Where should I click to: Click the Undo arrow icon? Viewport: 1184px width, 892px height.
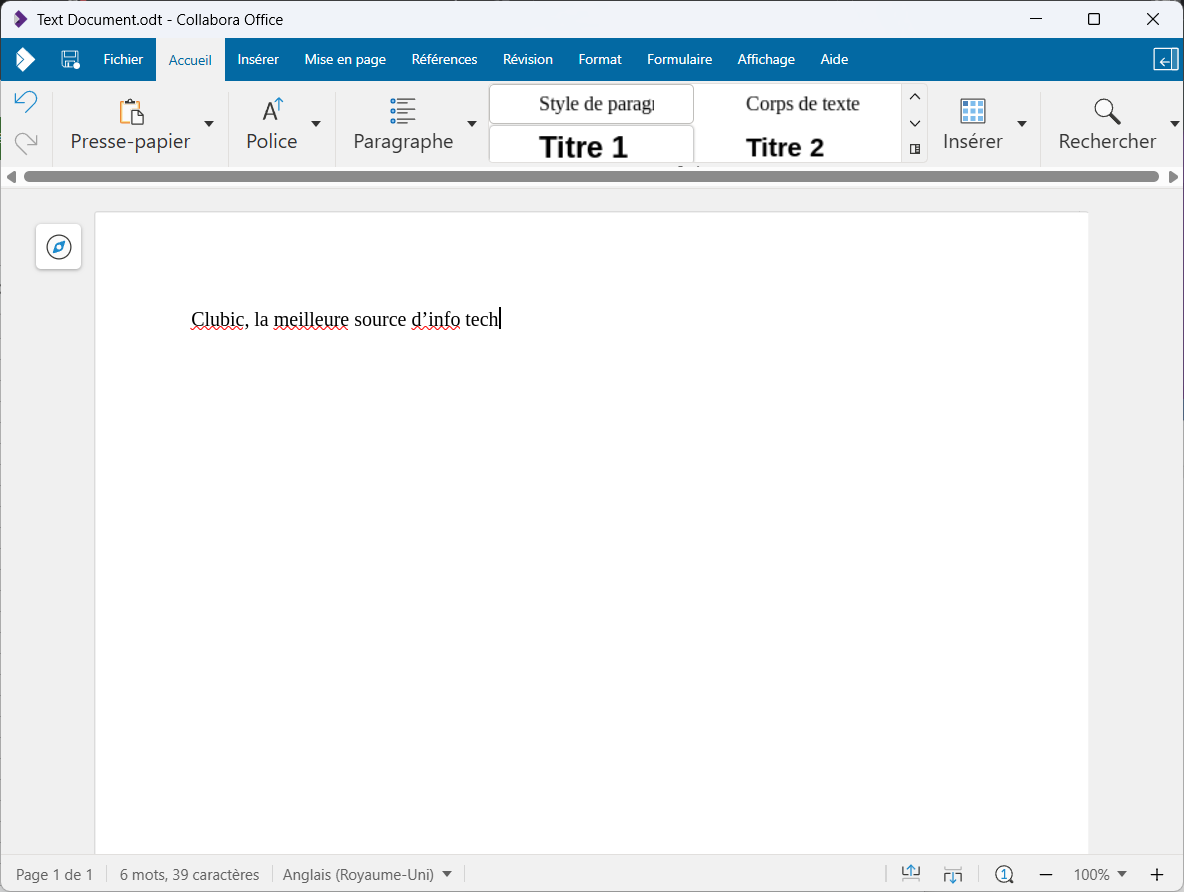[x=25, y=101]
